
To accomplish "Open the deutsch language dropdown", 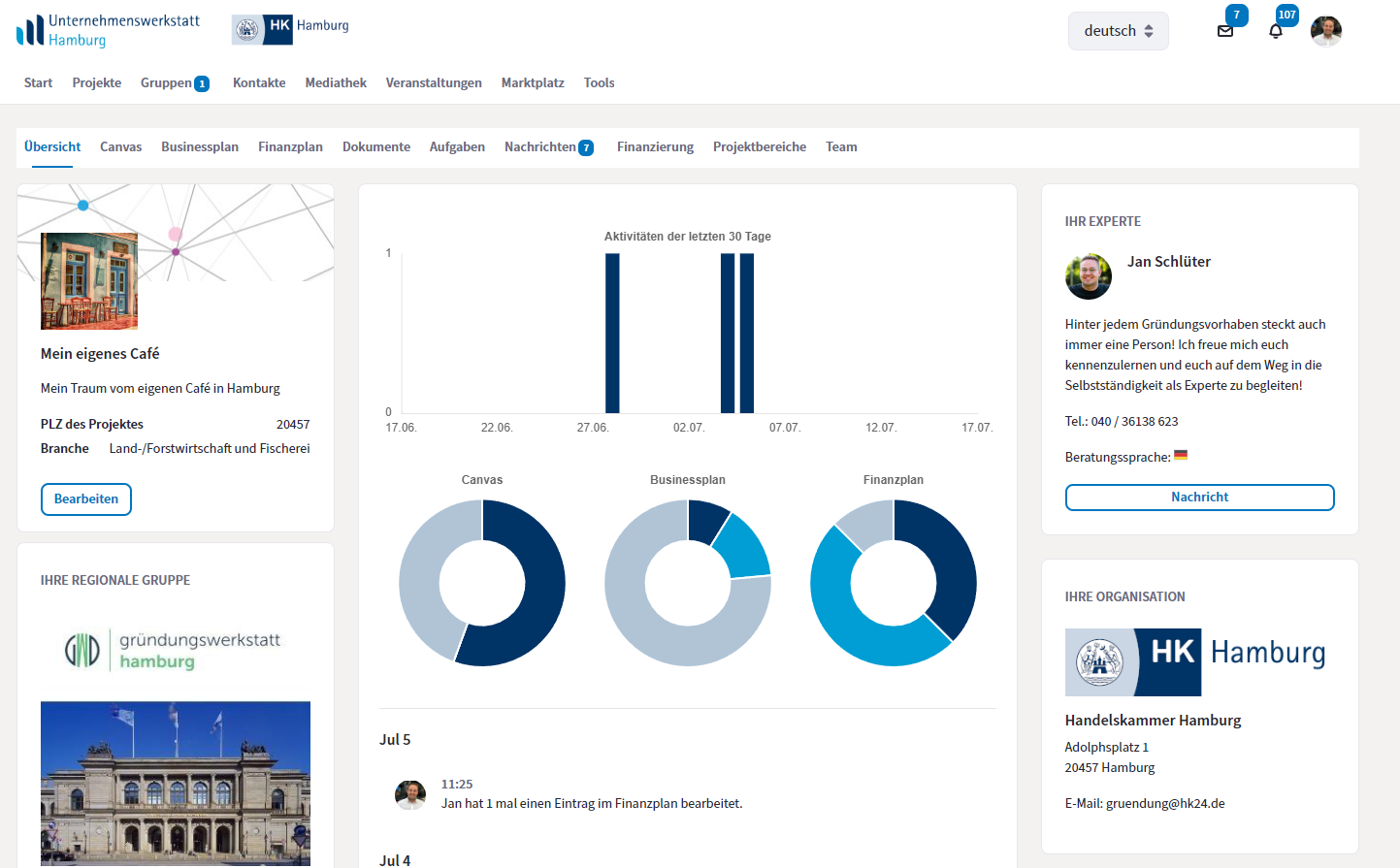I will (1118, 31).
